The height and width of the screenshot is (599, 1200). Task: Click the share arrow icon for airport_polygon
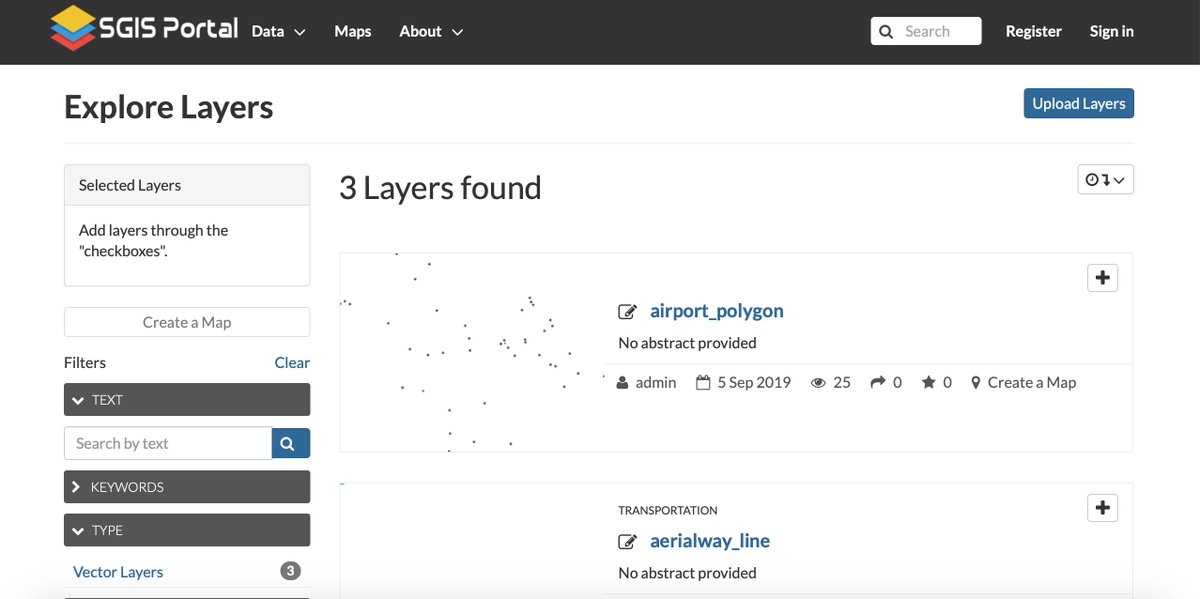pos(878,382)
